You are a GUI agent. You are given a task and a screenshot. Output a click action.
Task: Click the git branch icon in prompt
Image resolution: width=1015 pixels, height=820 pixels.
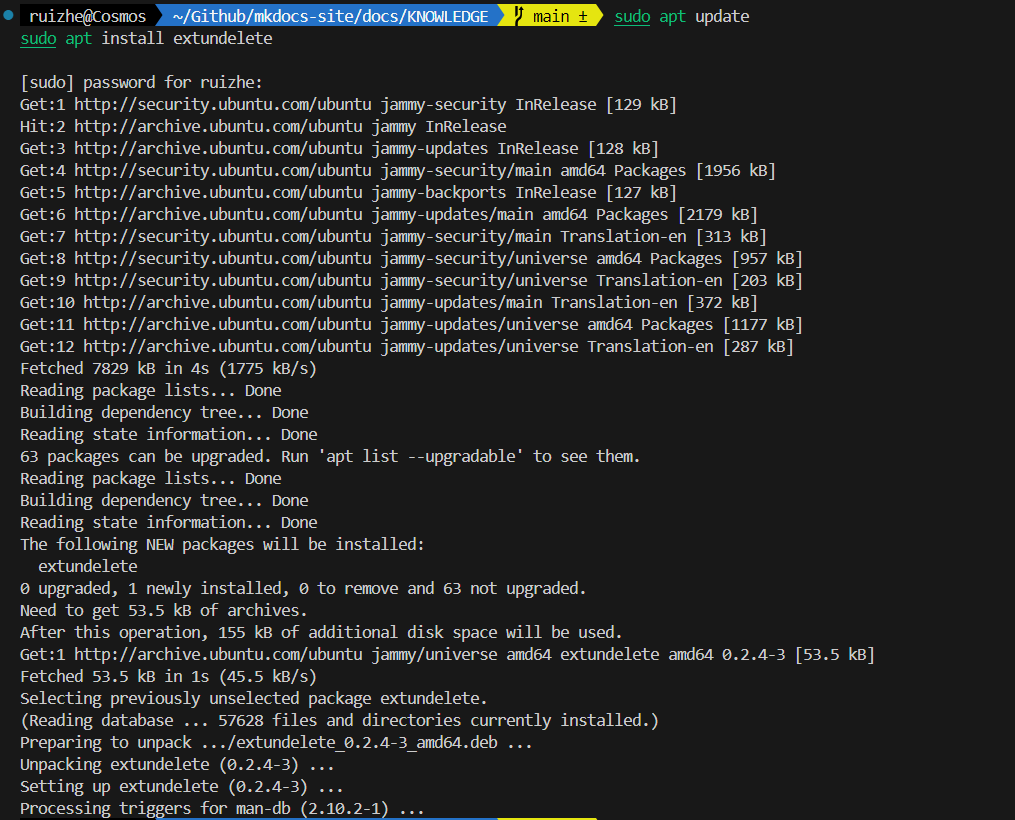tap(518, 16)
